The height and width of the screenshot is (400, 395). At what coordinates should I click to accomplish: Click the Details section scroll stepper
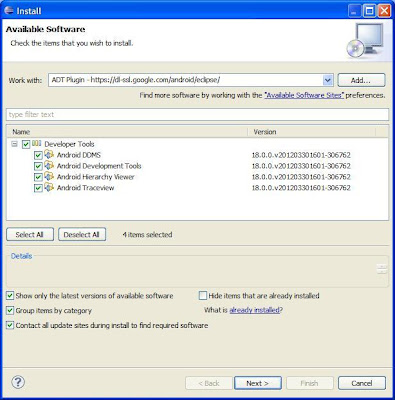click(382, 269)
